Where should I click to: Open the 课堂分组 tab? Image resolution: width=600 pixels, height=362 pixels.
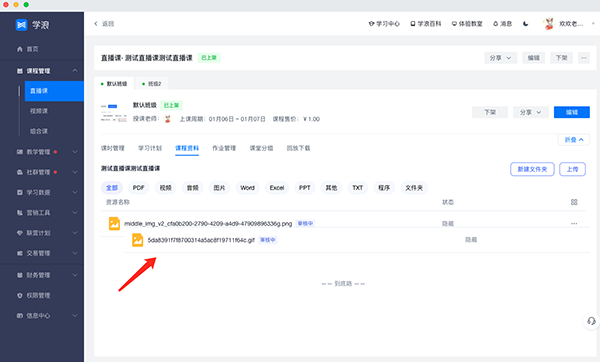(261, 148)
